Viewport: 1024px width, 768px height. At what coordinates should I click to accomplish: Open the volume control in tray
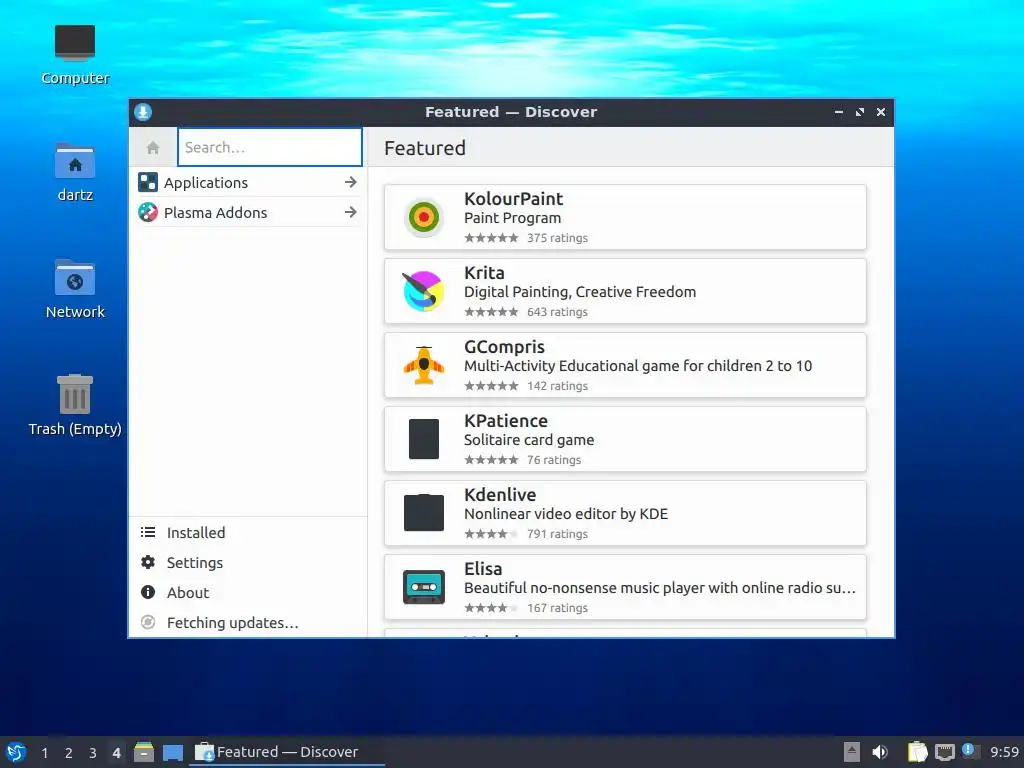pos(880,752)
